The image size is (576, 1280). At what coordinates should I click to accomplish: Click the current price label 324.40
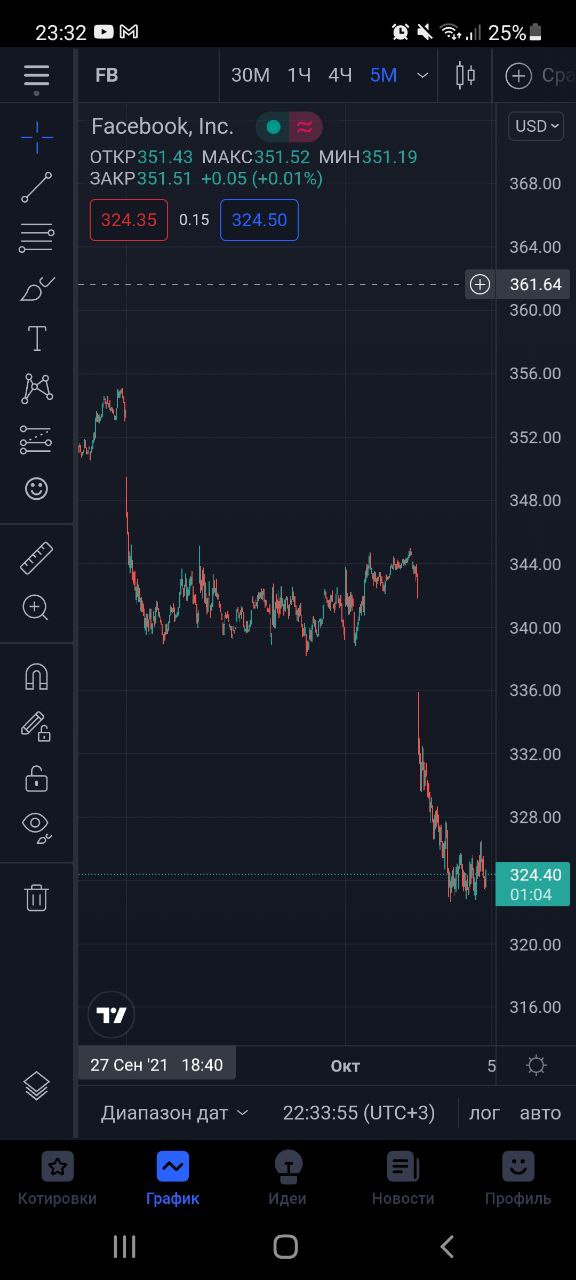pyautogui.click(x=533, y=884)
